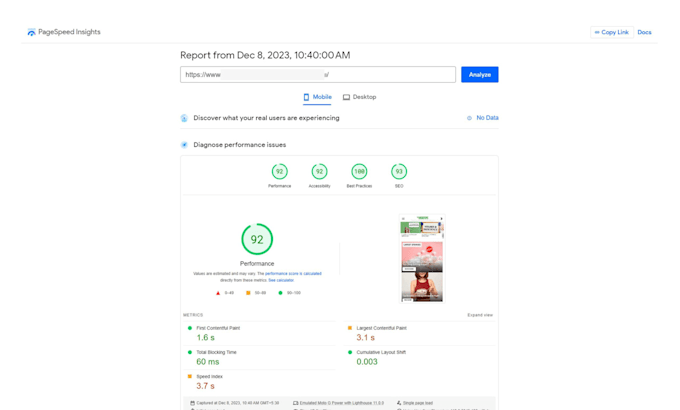Select the small Performance 92 score gauge

coord(279,172)
